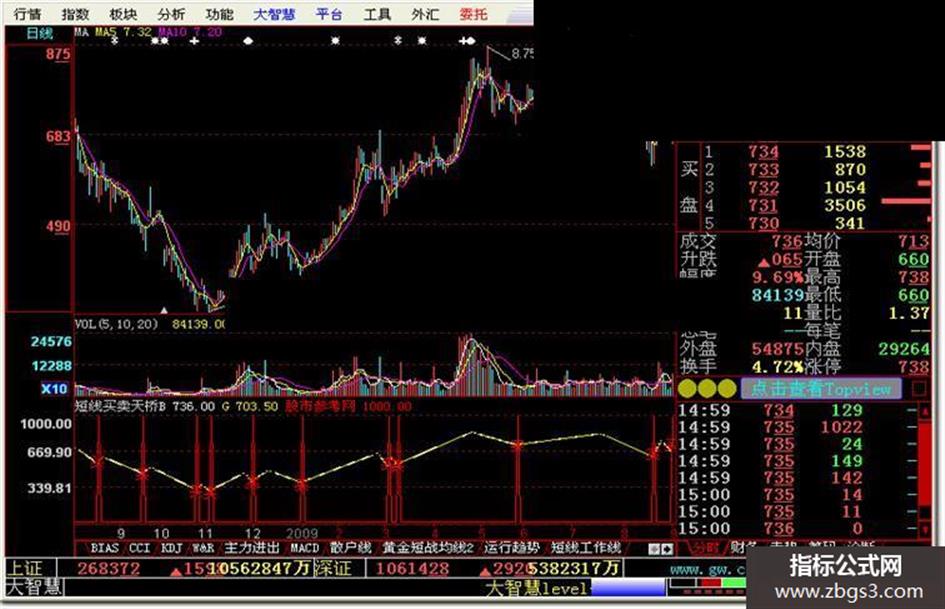Select the 散户线 indicator tab
Viewport: 945px width, 609px height.
pos(351,547)
